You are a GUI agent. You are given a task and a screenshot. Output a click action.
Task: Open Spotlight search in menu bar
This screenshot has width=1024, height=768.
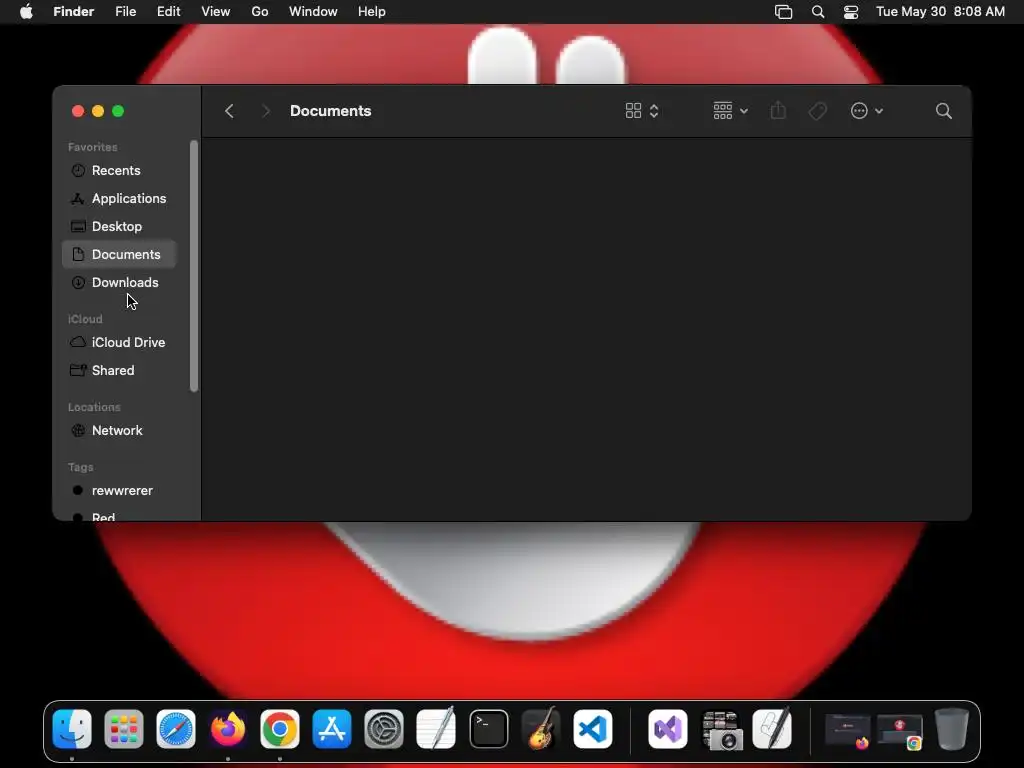pyautogui.click(x=818, y=12)
